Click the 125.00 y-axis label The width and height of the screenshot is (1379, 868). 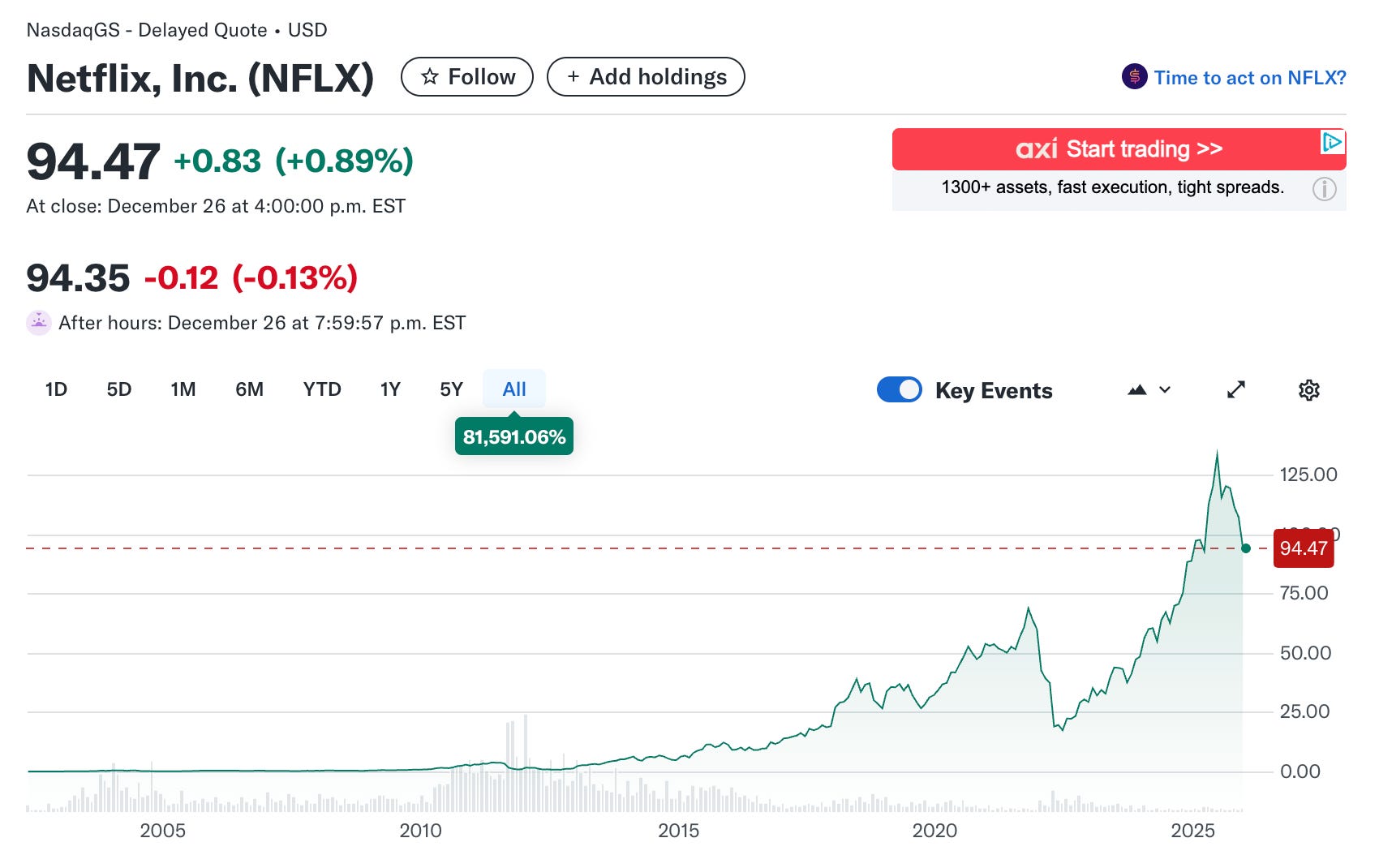1308,475
